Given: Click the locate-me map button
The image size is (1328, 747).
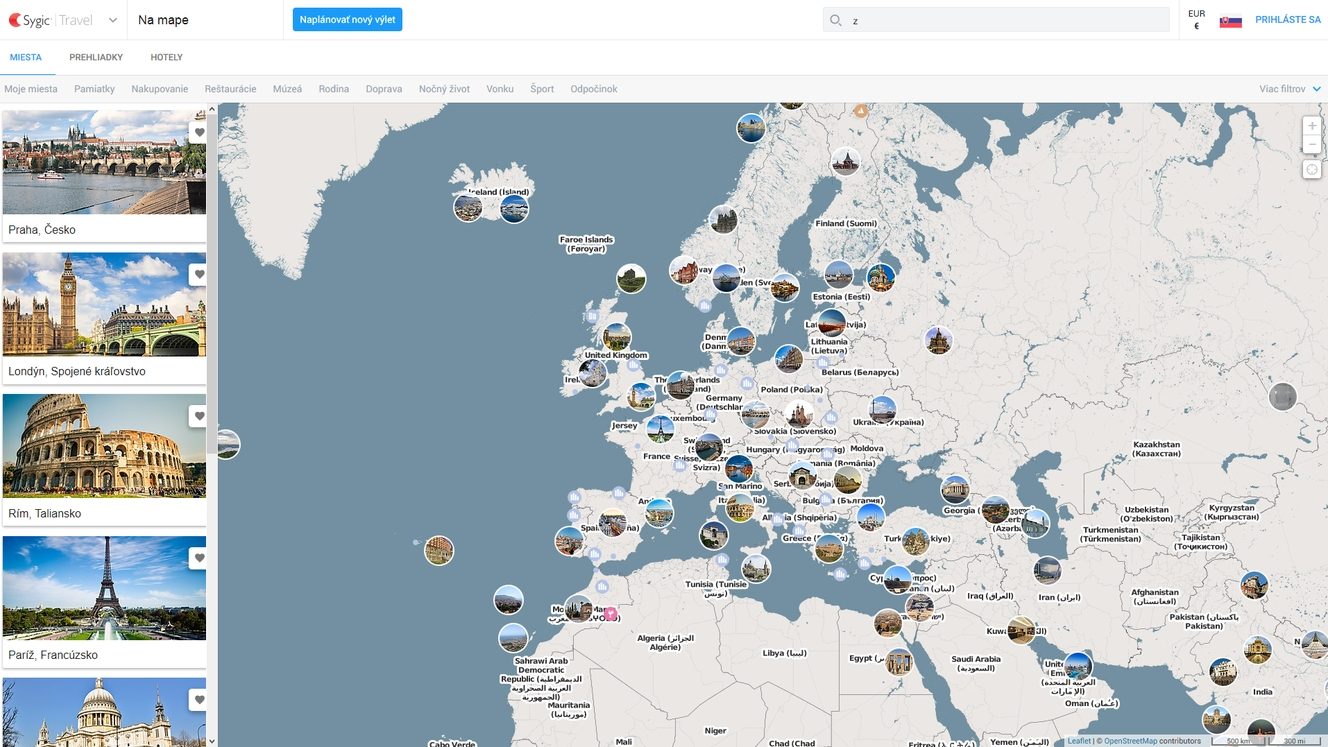Looking at the screenshot, I should (1312, 170).
